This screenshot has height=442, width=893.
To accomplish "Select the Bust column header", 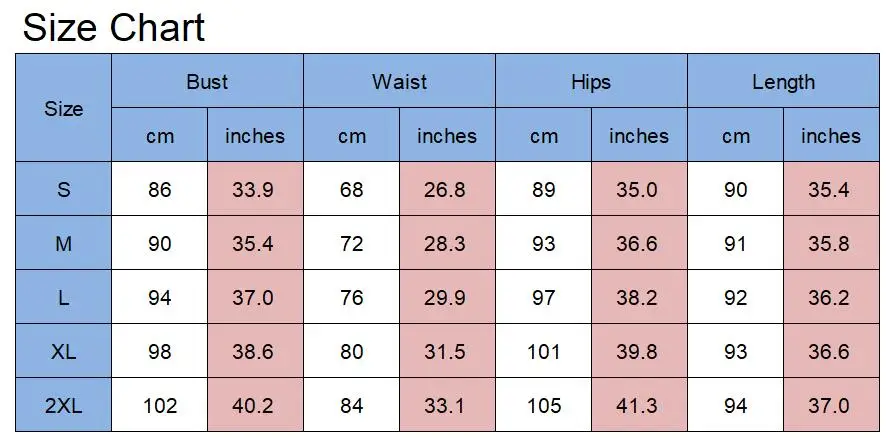I will pyautogui.click(x=207, y=81).
